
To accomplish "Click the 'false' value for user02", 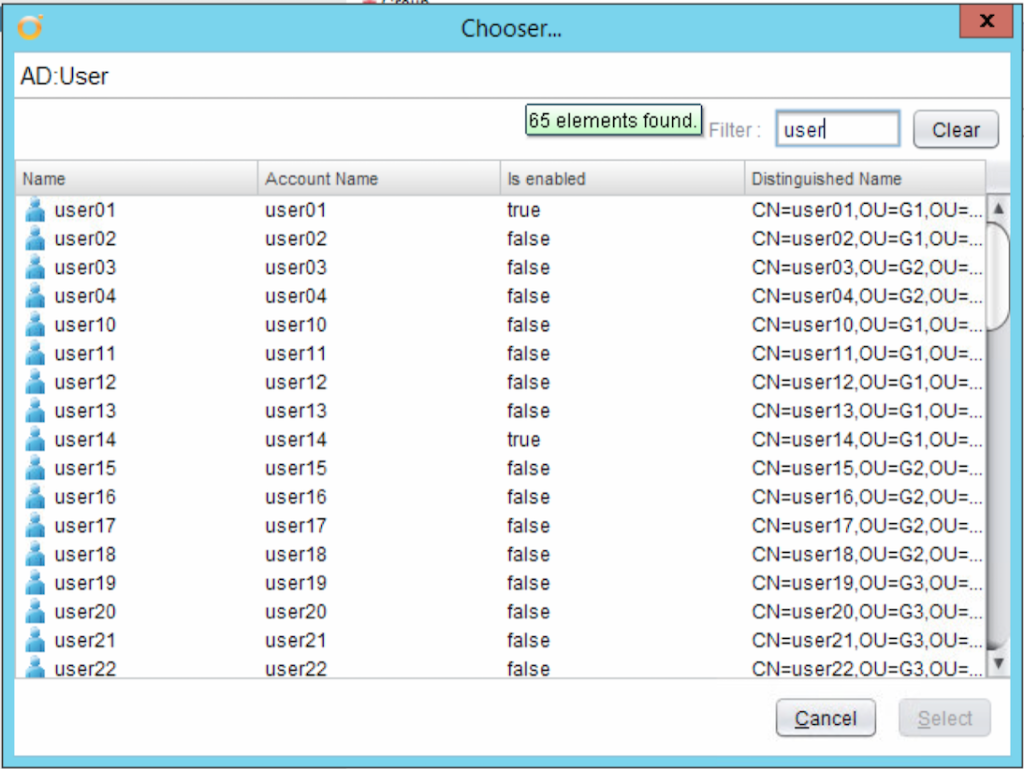I will 528,239.
